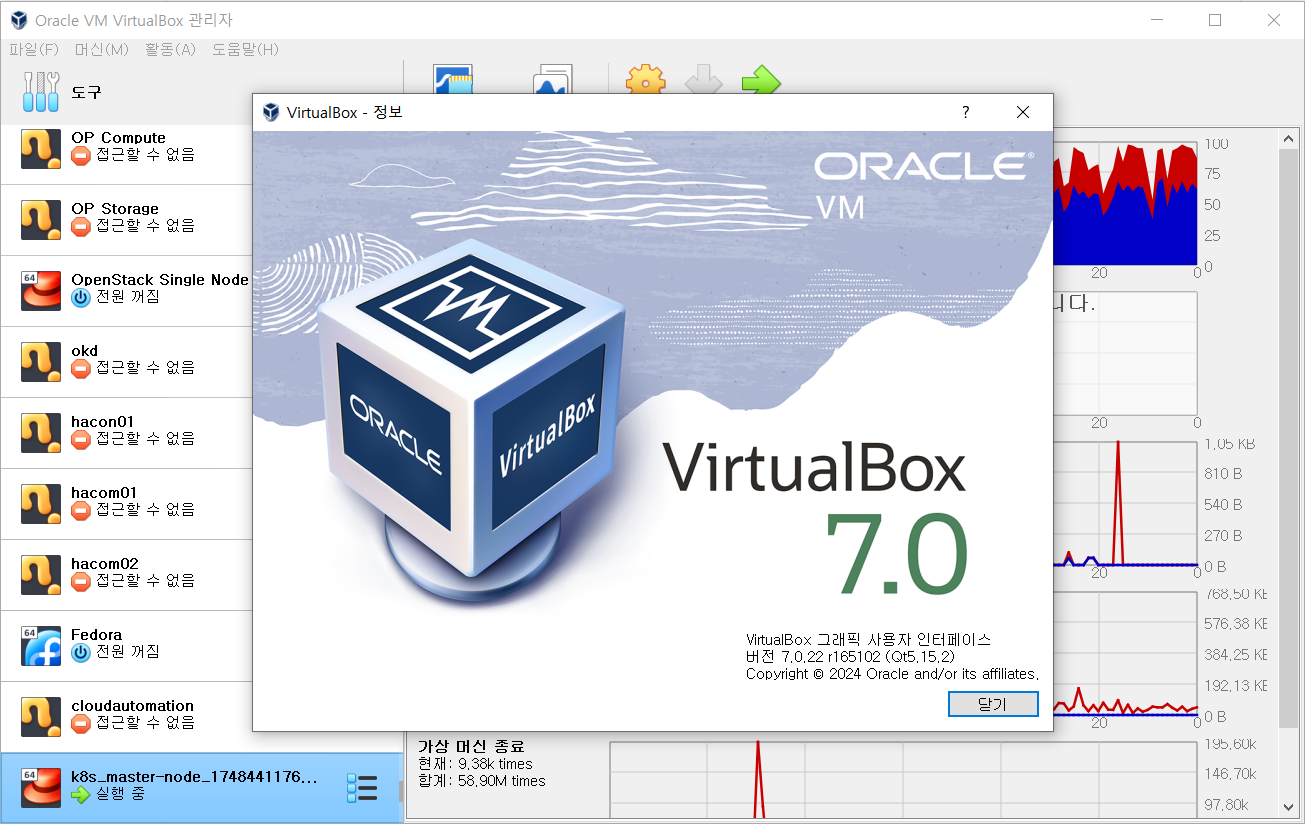Select the 'OpenStack Single Node' VM name

(x=160, y=280)
